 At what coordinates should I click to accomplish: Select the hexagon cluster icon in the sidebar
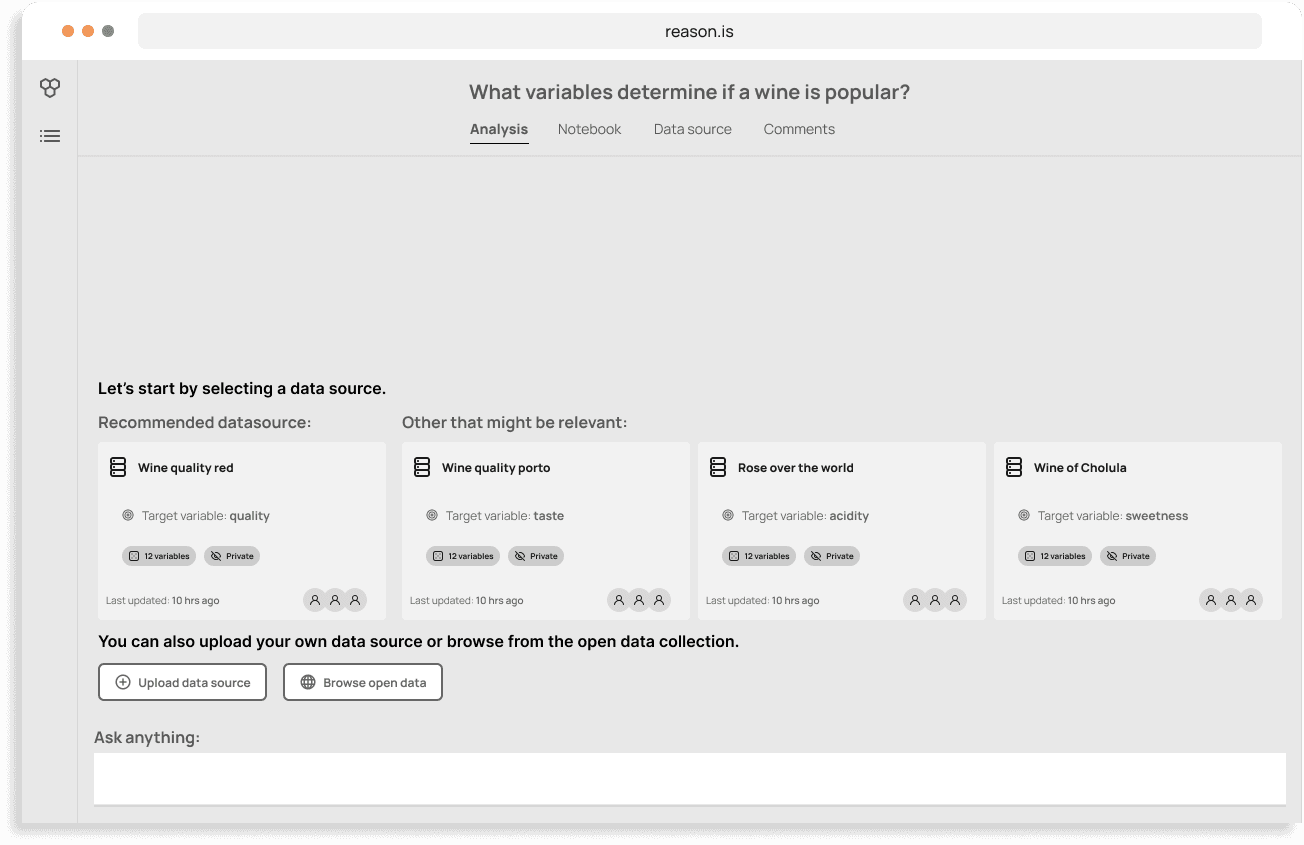(50, 88)
